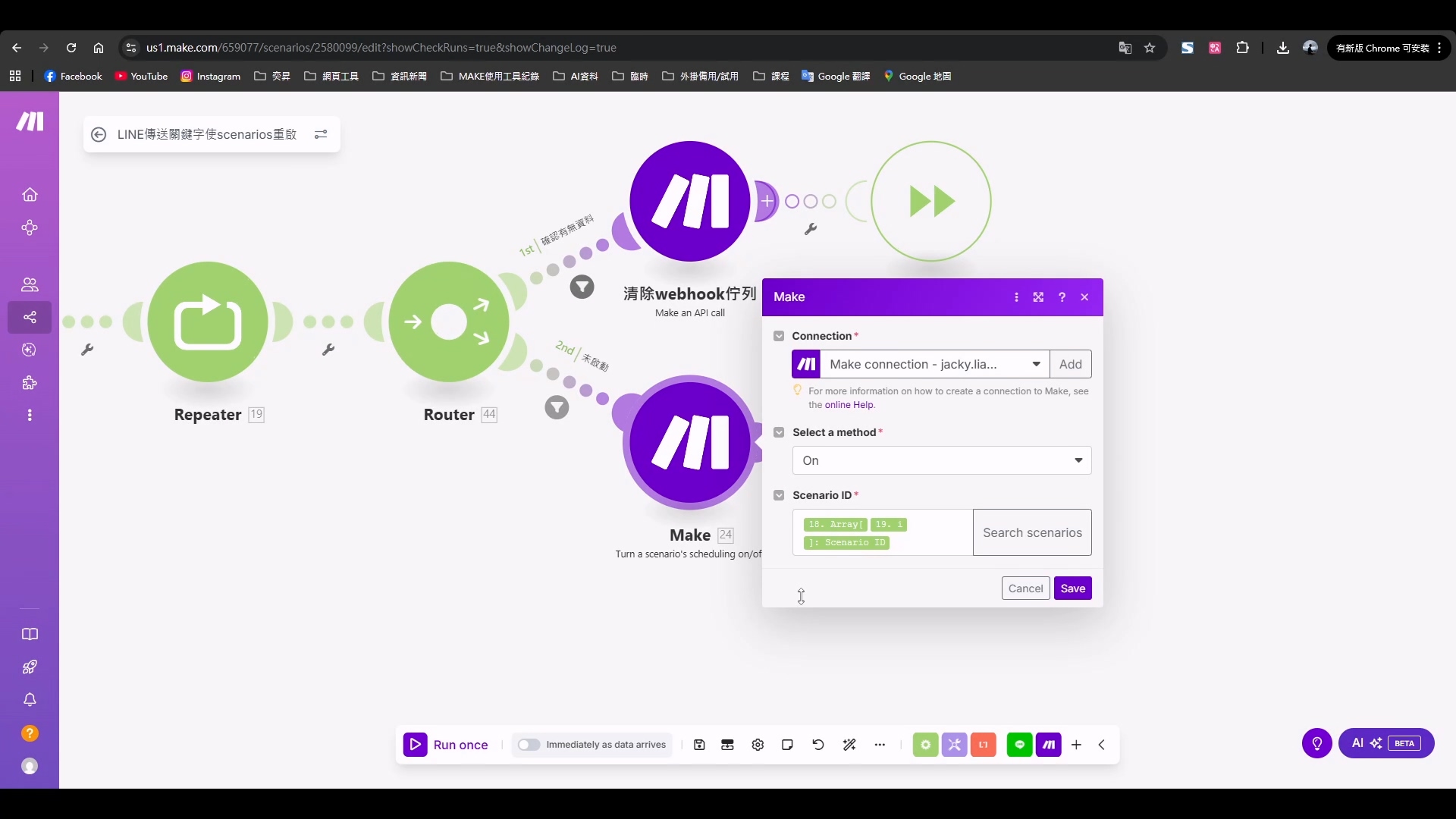Click the Search scenarios button

[1032, 532]
